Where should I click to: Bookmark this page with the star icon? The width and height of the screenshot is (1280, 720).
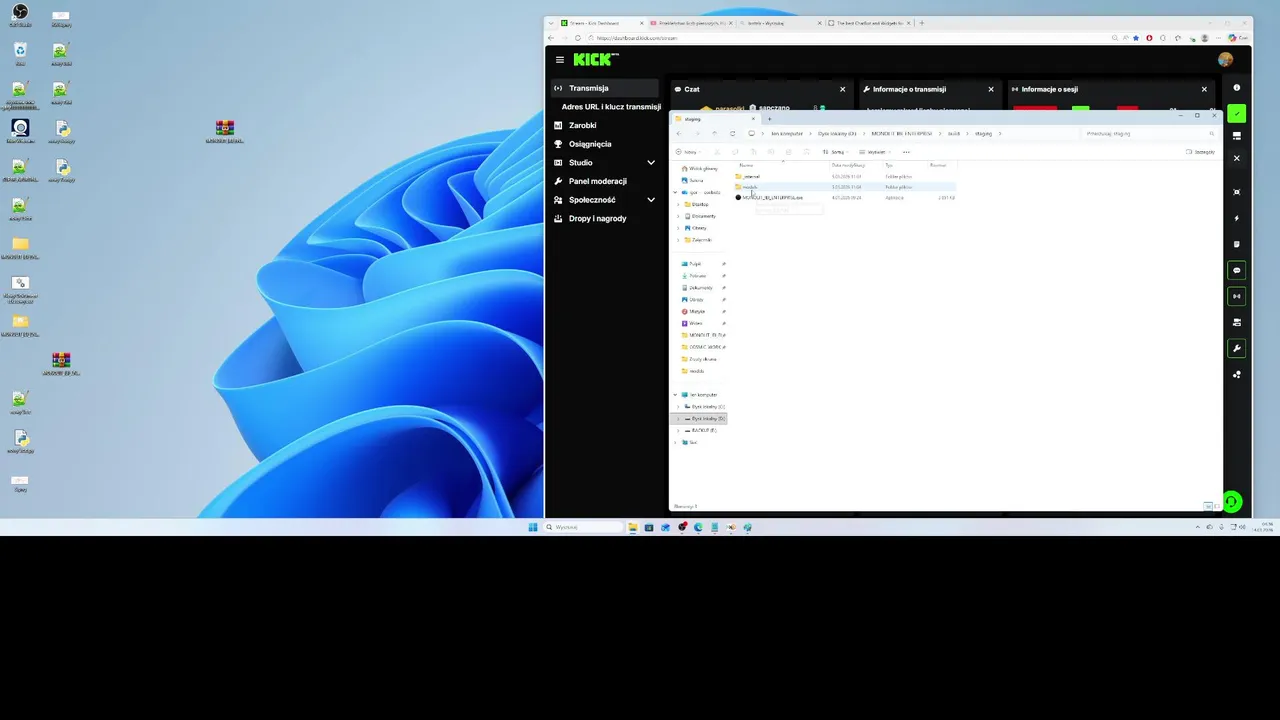tap(1136, 38)
